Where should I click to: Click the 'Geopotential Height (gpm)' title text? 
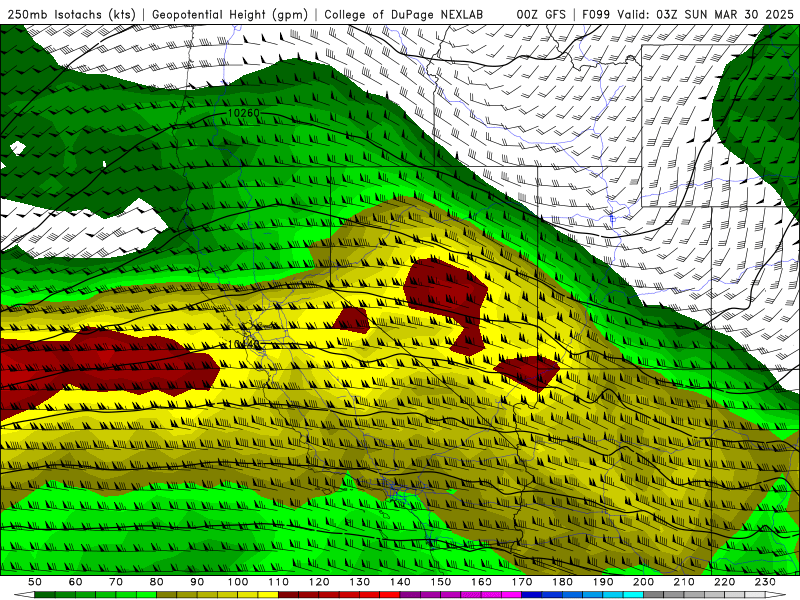[230, 15]
